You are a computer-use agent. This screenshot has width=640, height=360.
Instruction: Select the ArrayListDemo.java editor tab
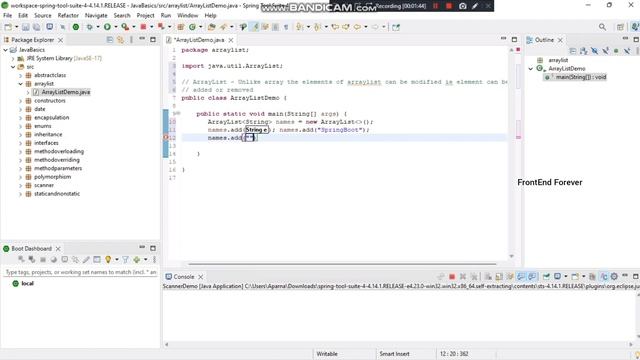[199, 40]
